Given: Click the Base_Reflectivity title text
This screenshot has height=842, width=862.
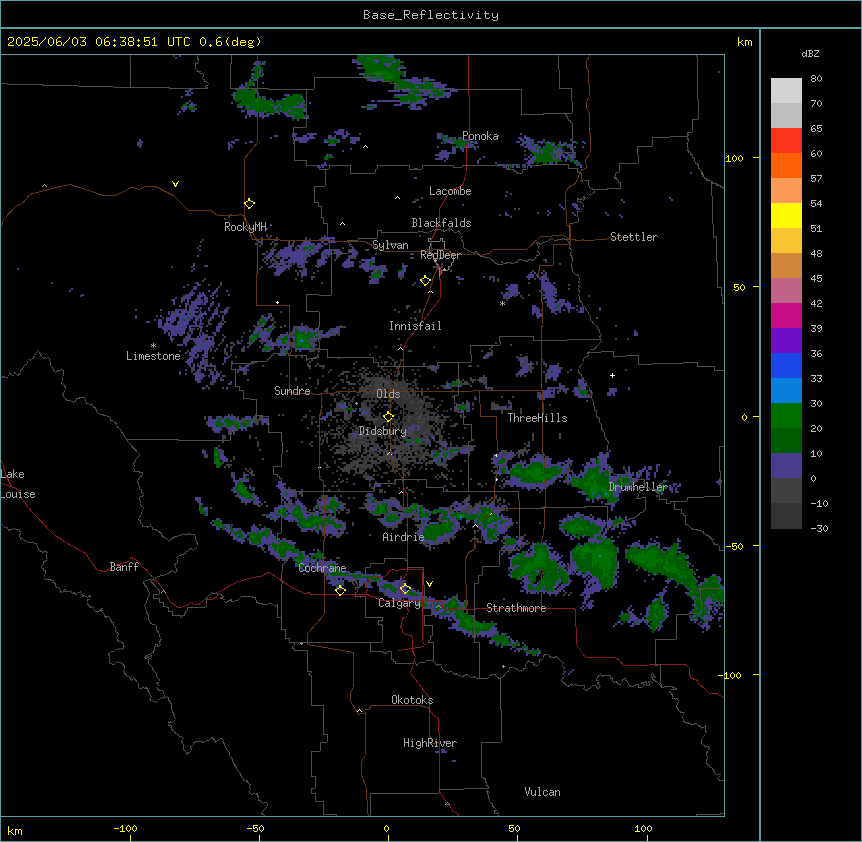Looking at the screenshot, I should [x=431, y=15].
